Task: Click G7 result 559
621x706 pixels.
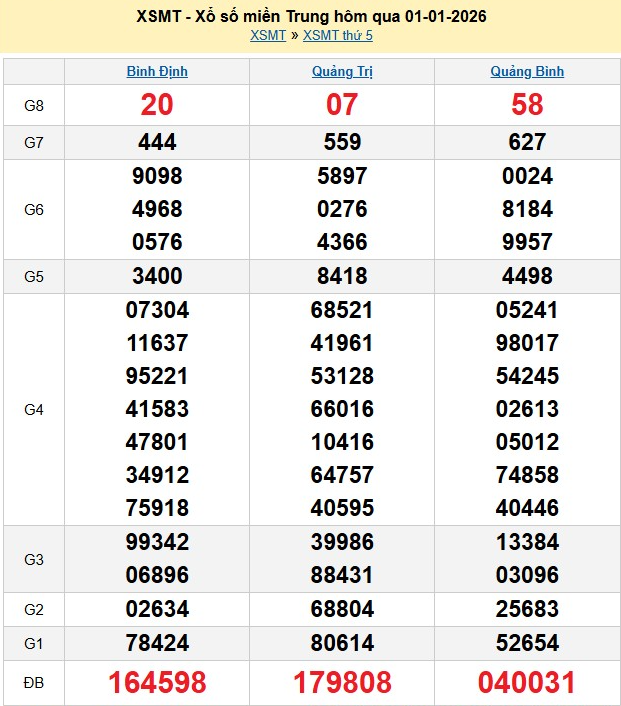Action: pos(342,143)
